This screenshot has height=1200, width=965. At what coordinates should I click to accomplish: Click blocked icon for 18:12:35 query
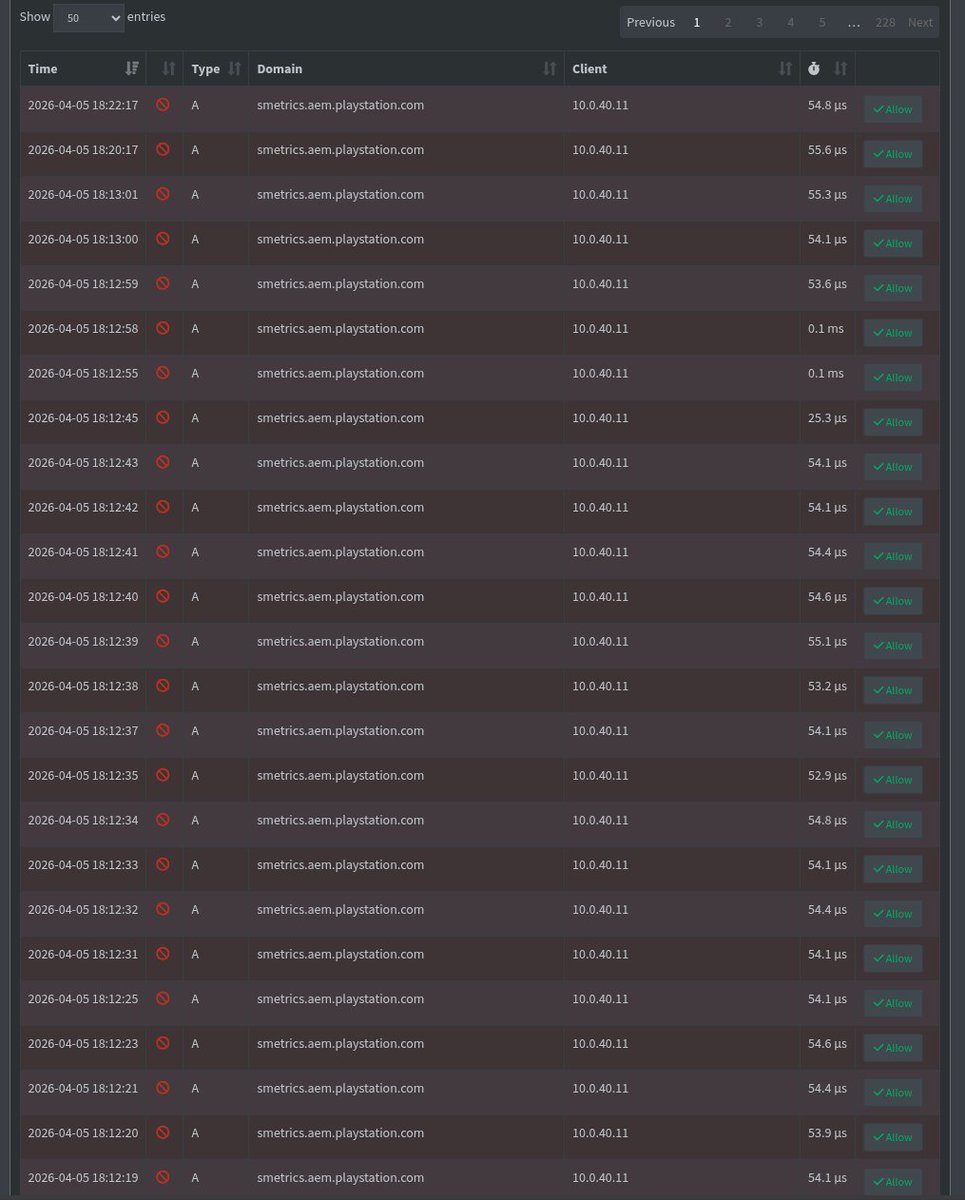[163, 774]
